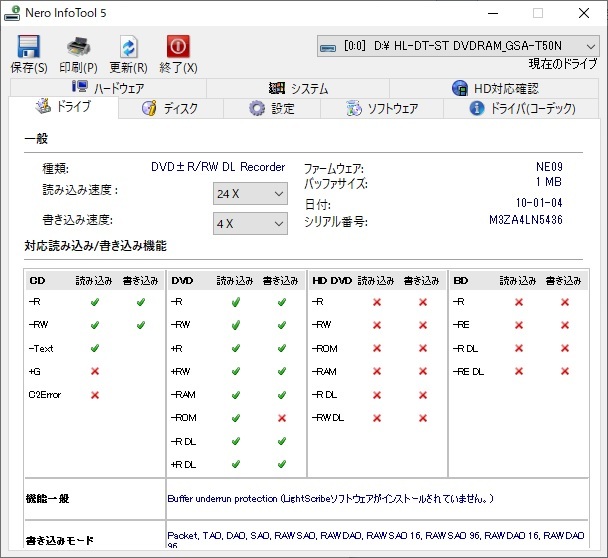Click the DVD -RAM write checkmark
Screen dimensions: 608x558
(x=282, y=395)
